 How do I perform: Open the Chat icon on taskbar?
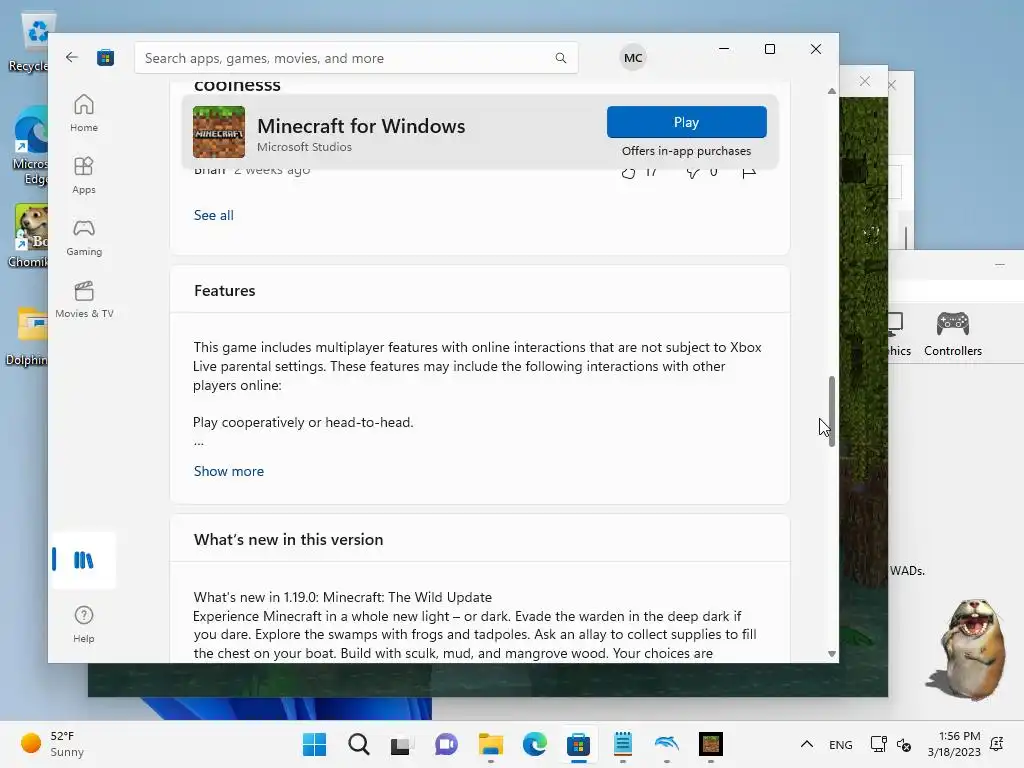446,744
